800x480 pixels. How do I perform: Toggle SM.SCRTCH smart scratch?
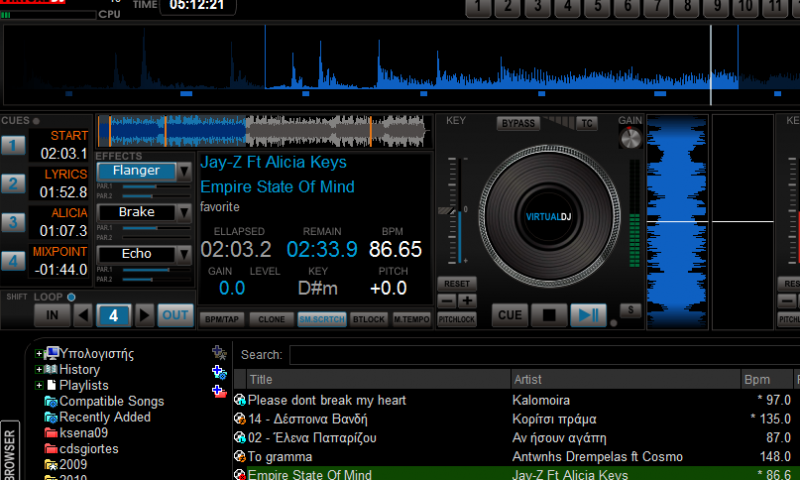pos(322,319)
